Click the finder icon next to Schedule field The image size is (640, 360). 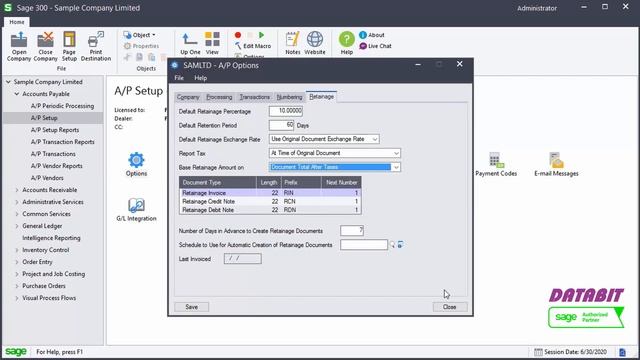coord(392,244)
